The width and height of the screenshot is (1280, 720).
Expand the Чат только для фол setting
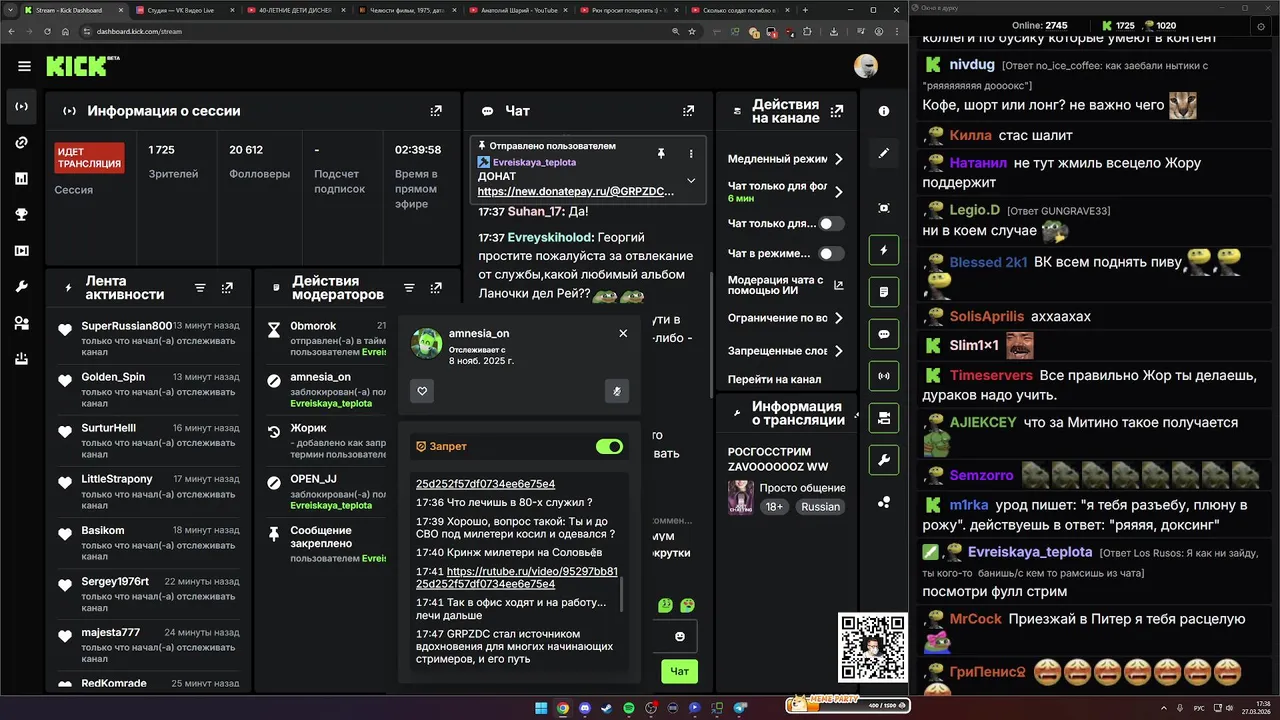point(838,191)
